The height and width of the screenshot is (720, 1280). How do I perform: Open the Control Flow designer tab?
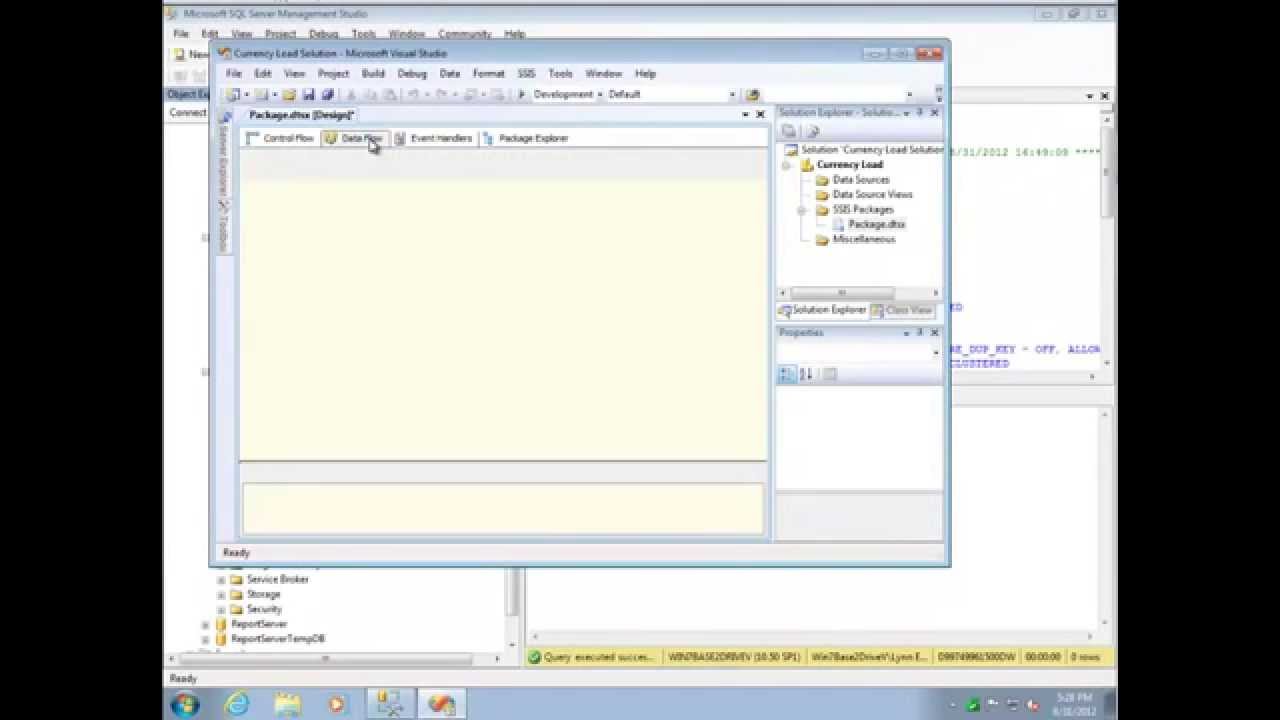[280, 138]
